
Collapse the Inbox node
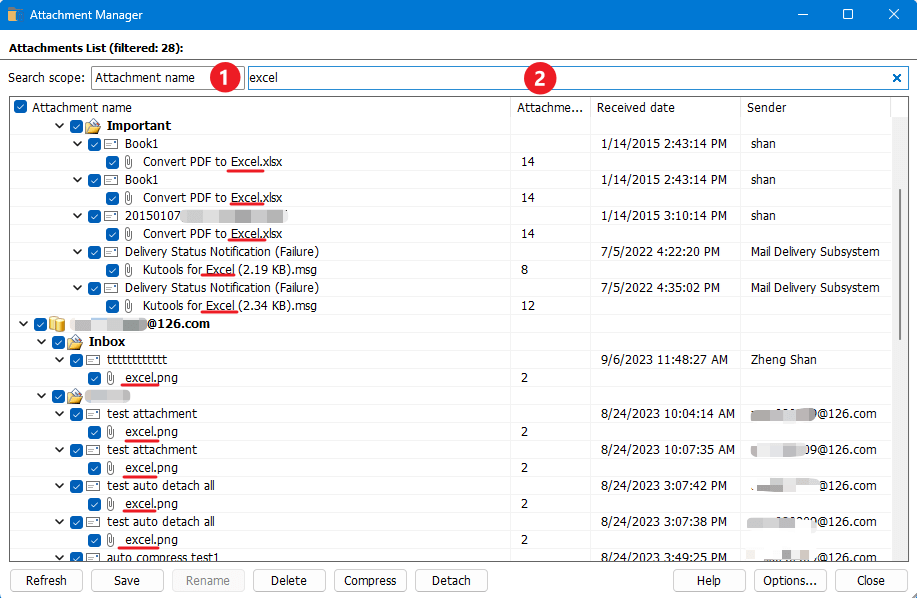[x=41, y=341]
